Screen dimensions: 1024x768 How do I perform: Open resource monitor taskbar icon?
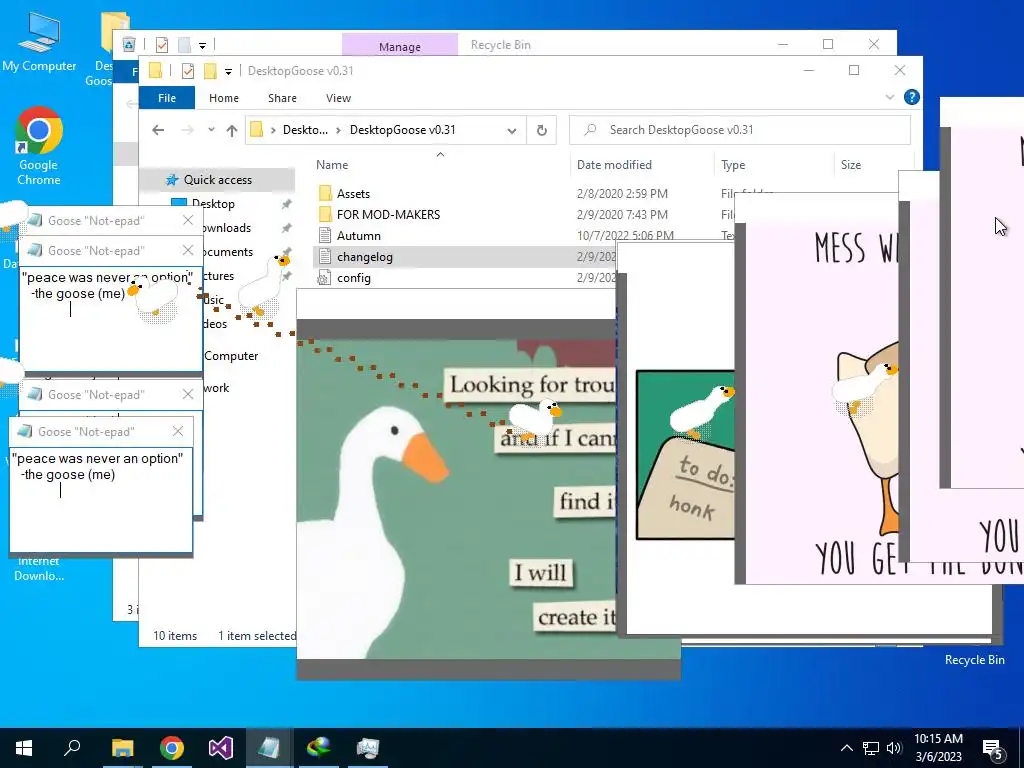(x=368, y=748)
